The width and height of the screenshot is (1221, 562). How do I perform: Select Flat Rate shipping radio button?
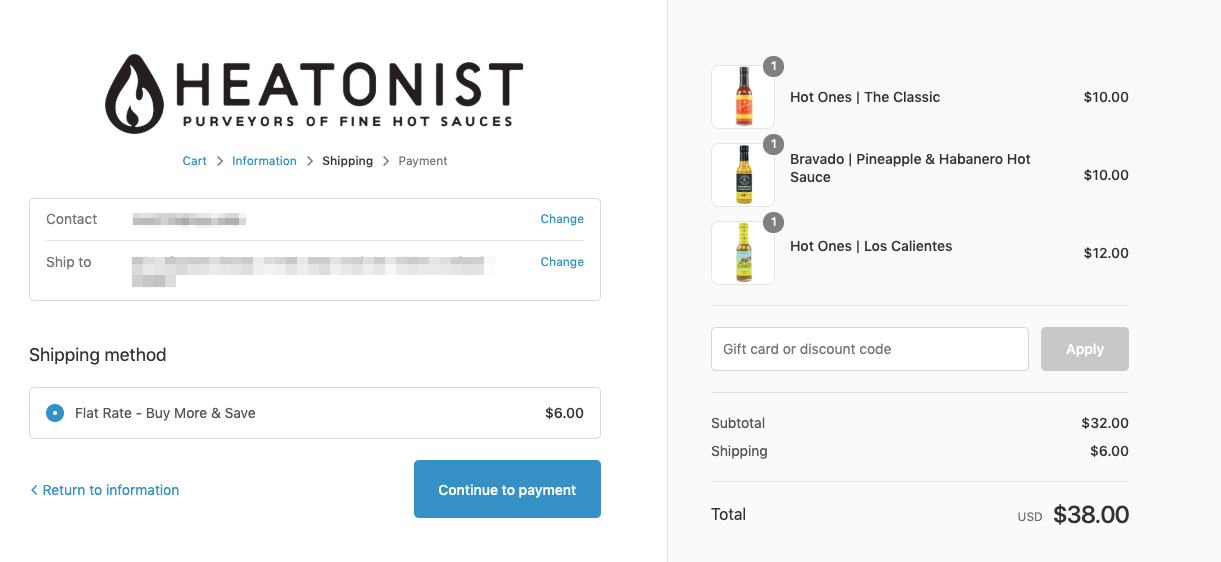(55, 413)
